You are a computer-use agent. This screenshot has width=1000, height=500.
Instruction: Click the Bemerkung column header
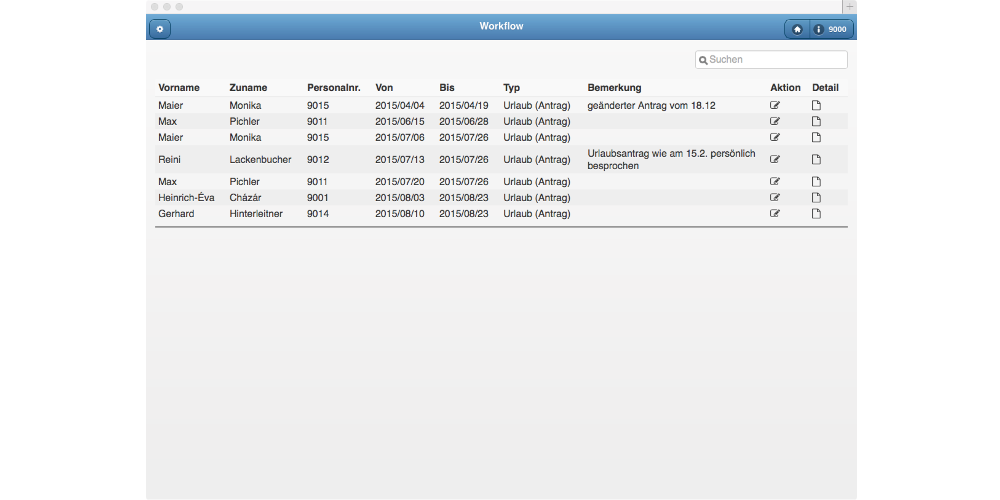point(614,88)
